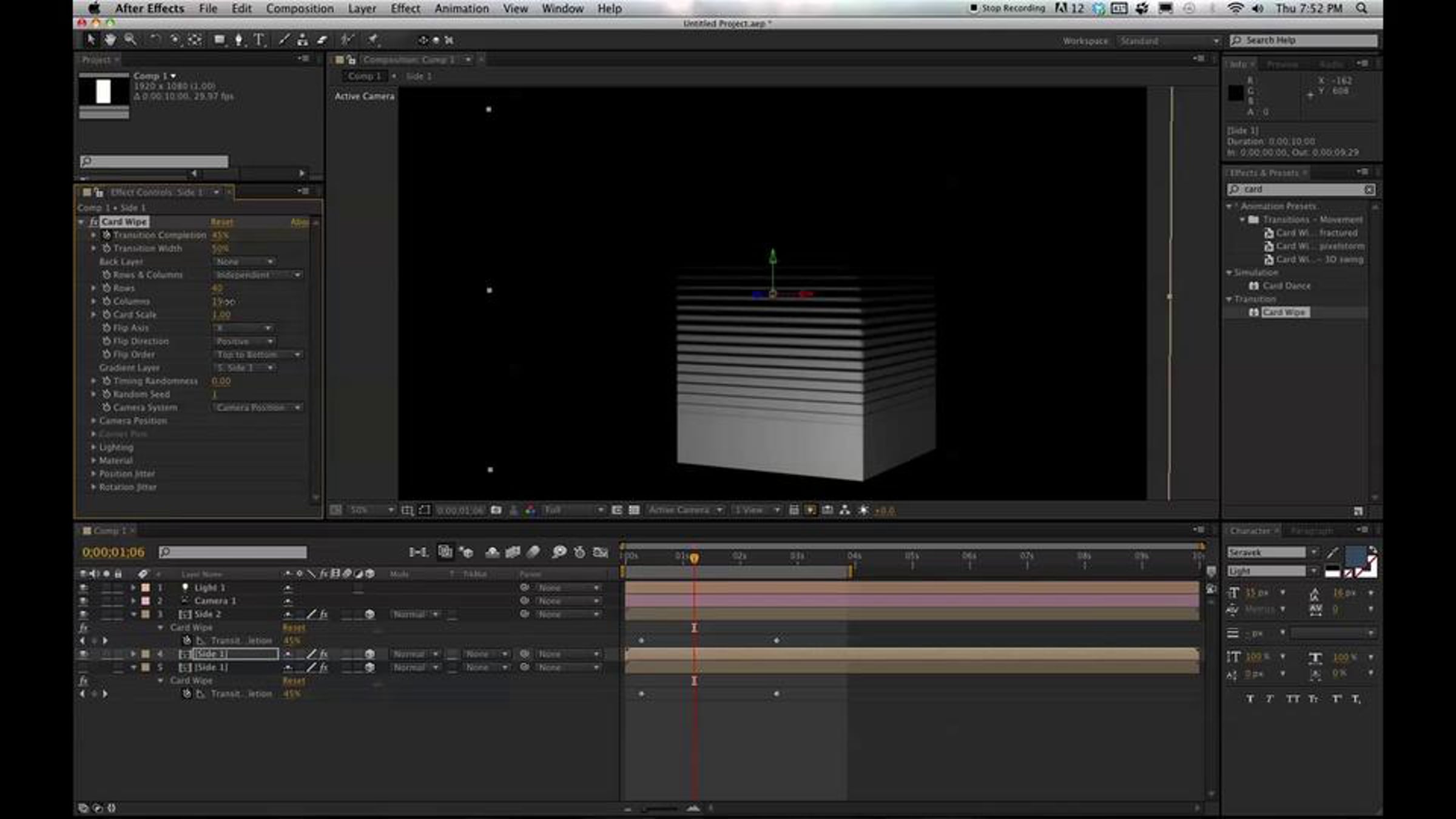Open the Composition menu
The height and width of the screenshot is (819, 1456).
click(300, 8)
